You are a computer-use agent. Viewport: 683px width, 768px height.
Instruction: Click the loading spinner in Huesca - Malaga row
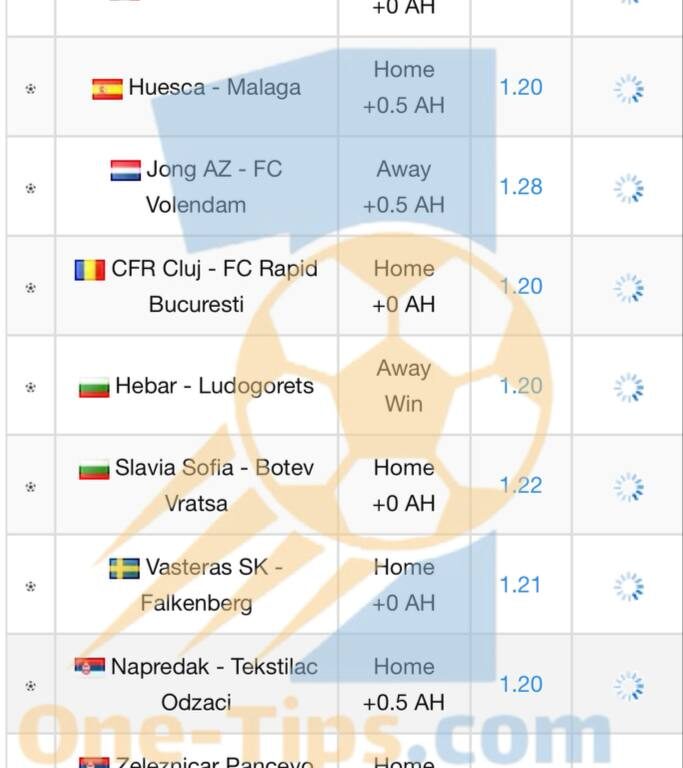[x=629, y=89]
